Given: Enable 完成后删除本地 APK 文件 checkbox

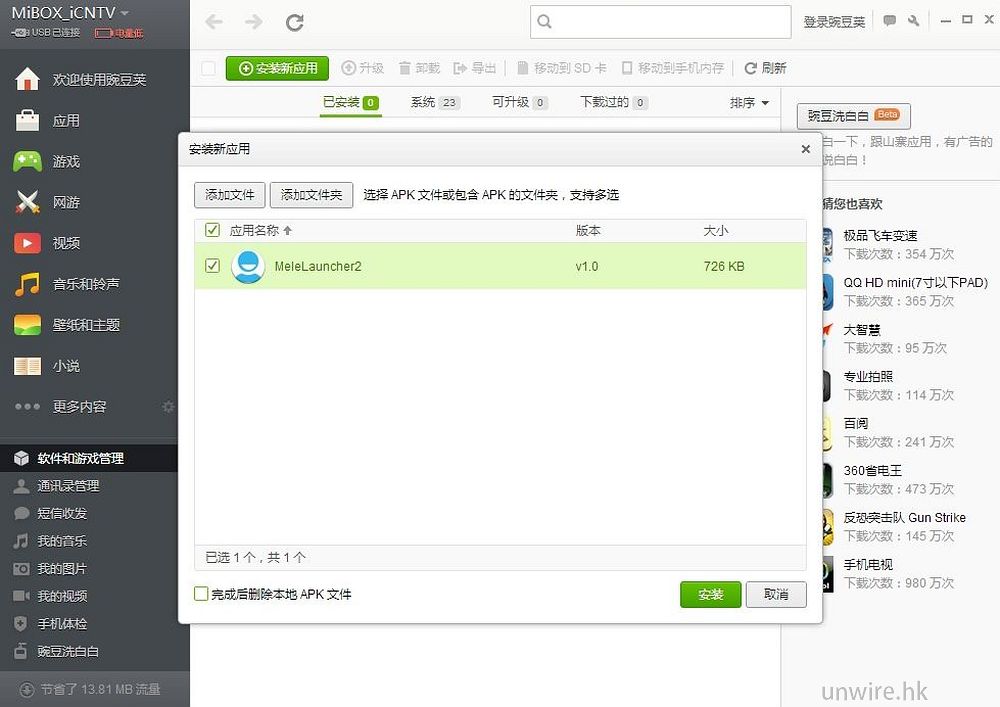Looking at the screenshot, I should (201, 594).
